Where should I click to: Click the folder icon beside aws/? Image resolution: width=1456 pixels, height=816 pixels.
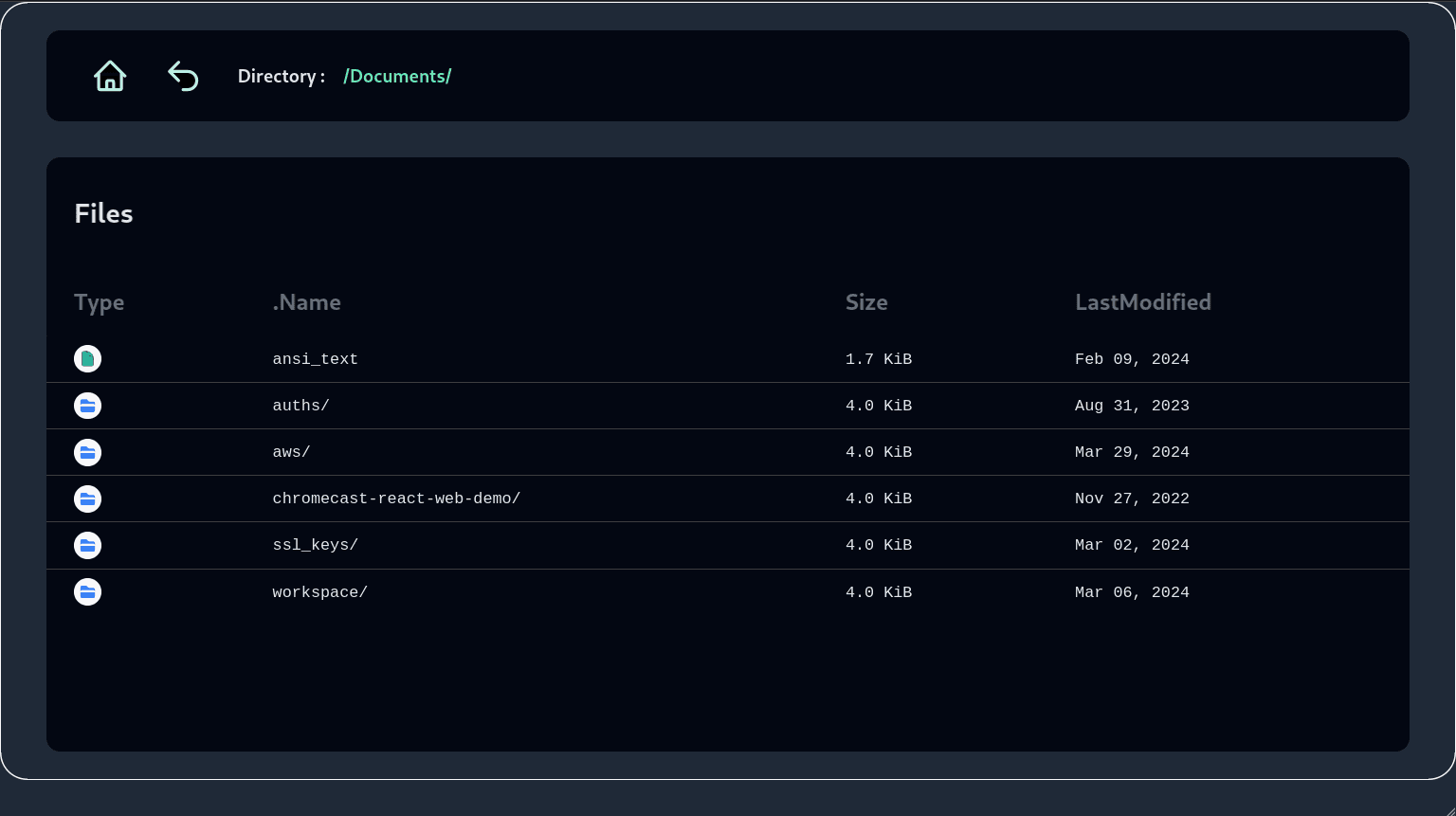pos(88,452)
